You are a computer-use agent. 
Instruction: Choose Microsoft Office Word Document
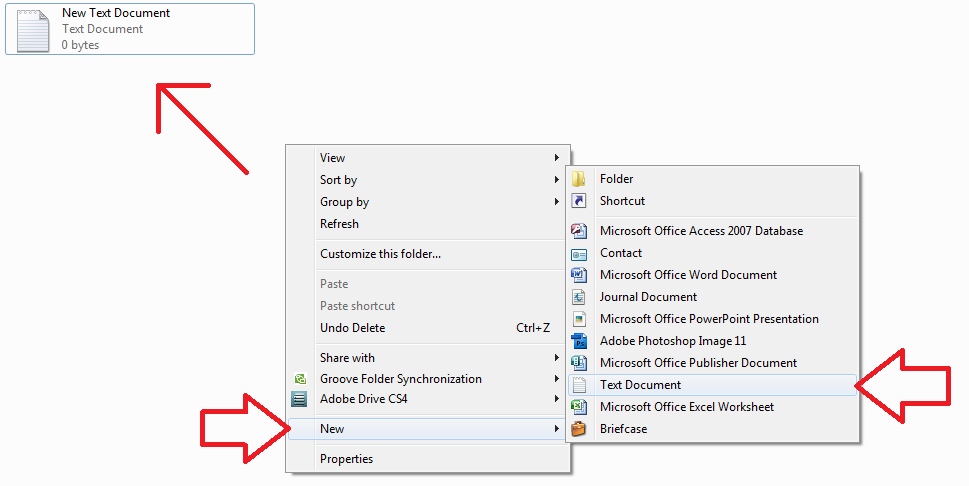(x=713, y=275)
